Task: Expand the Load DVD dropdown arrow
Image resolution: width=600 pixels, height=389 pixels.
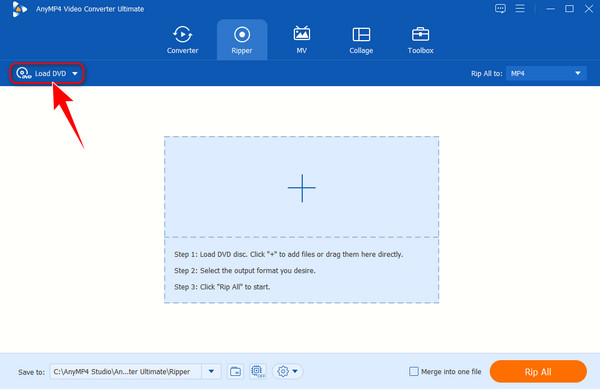Action: (75, 73)
